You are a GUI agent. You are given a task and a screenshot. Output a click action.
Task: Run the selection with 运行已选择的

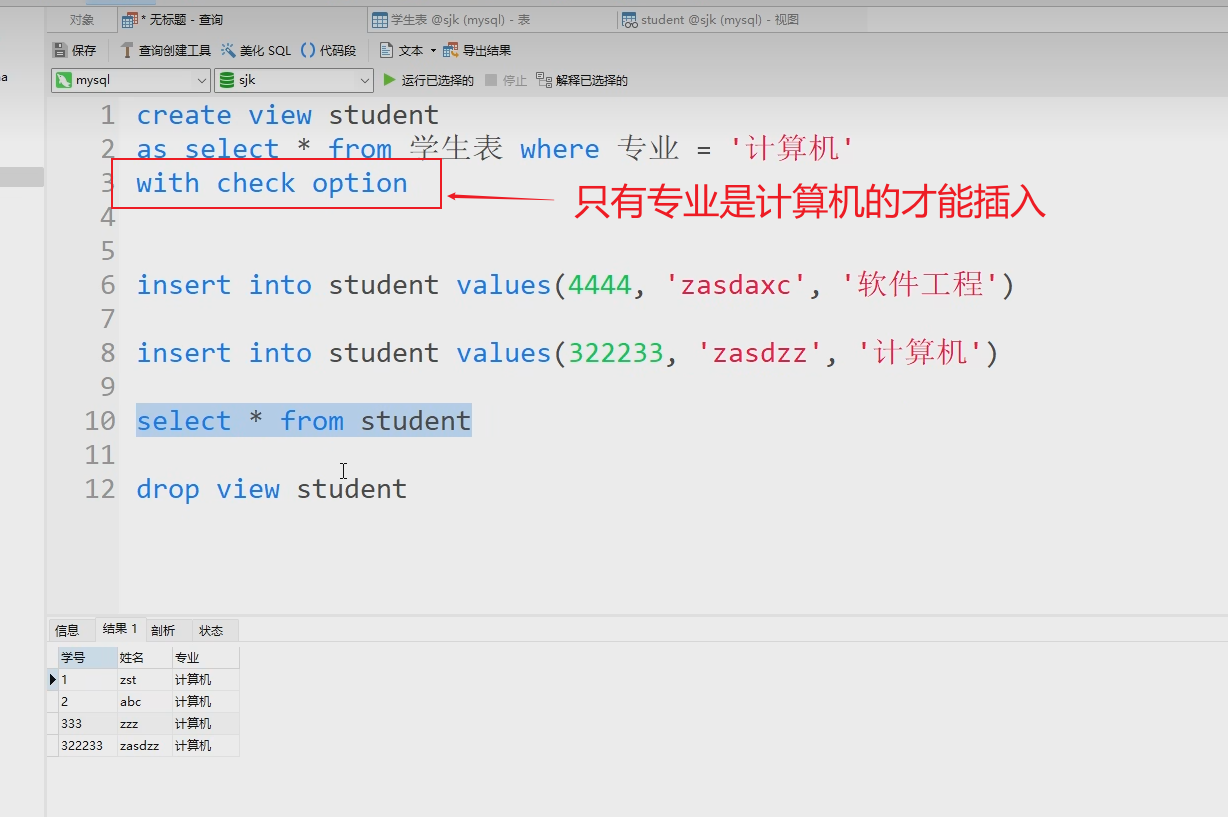coord(429,80)
